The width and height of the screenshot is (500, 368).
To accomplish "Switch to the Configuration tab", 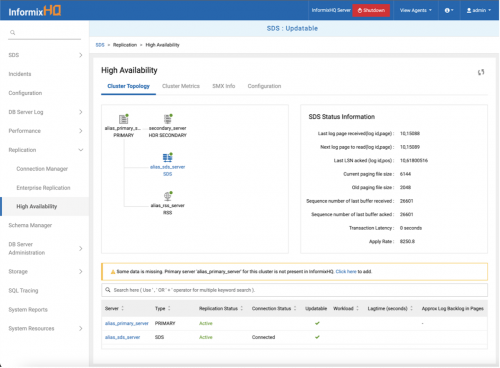I will pos(264,86).
